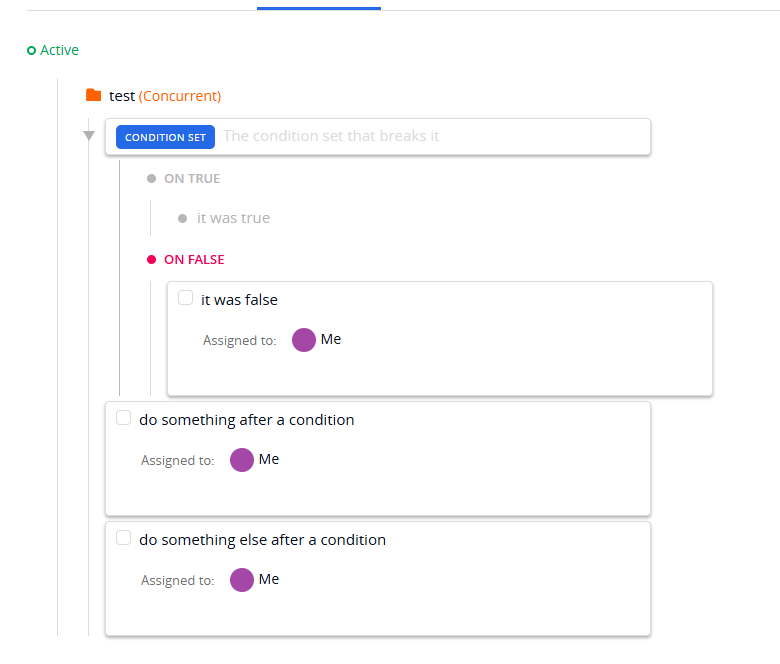
Task: Select the ON FALSE branch label
Action: pyautogui.click(x=194, y=260)
